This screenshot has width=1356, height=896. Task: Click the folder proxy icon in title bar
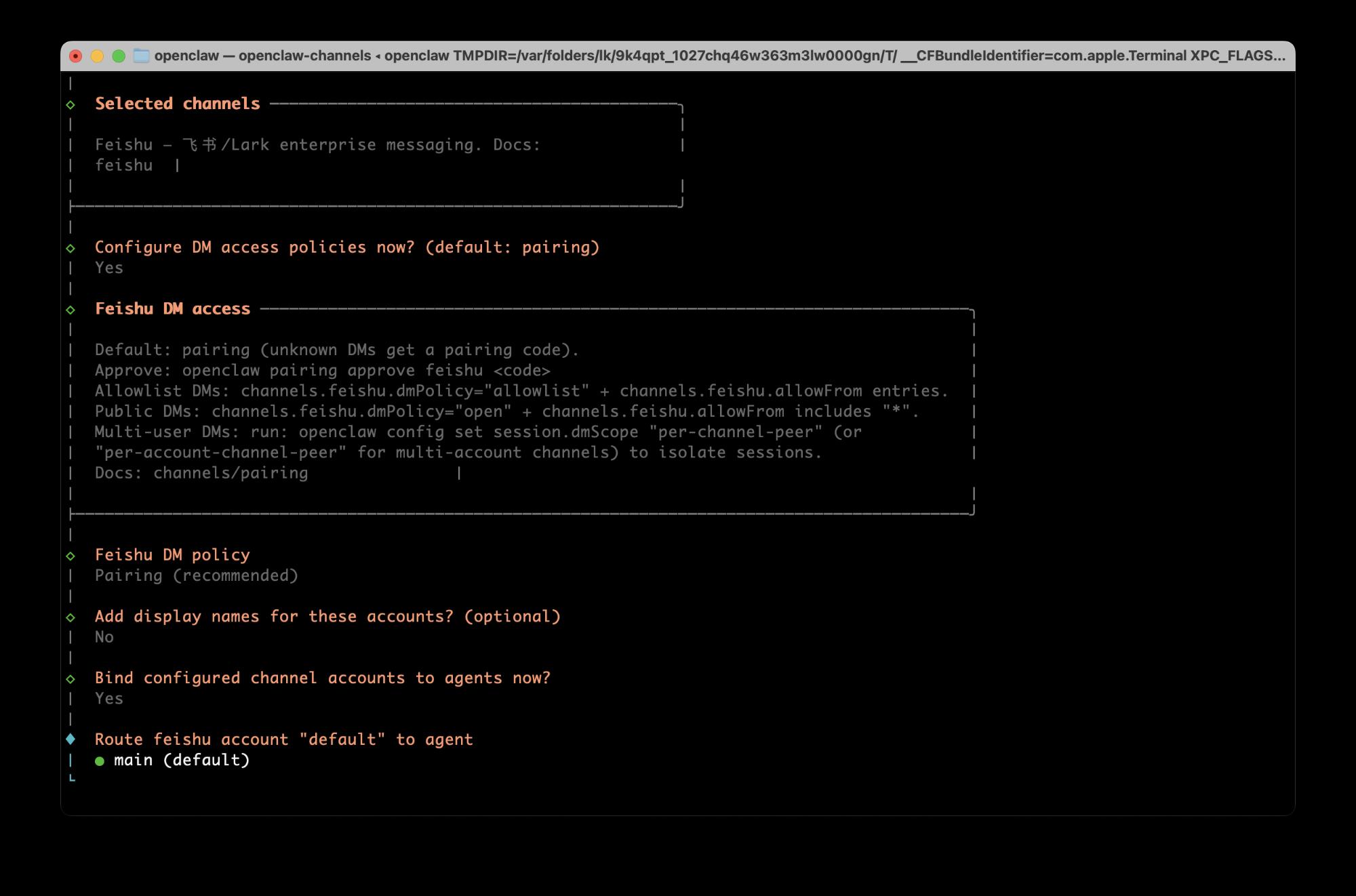pos(141,56)
